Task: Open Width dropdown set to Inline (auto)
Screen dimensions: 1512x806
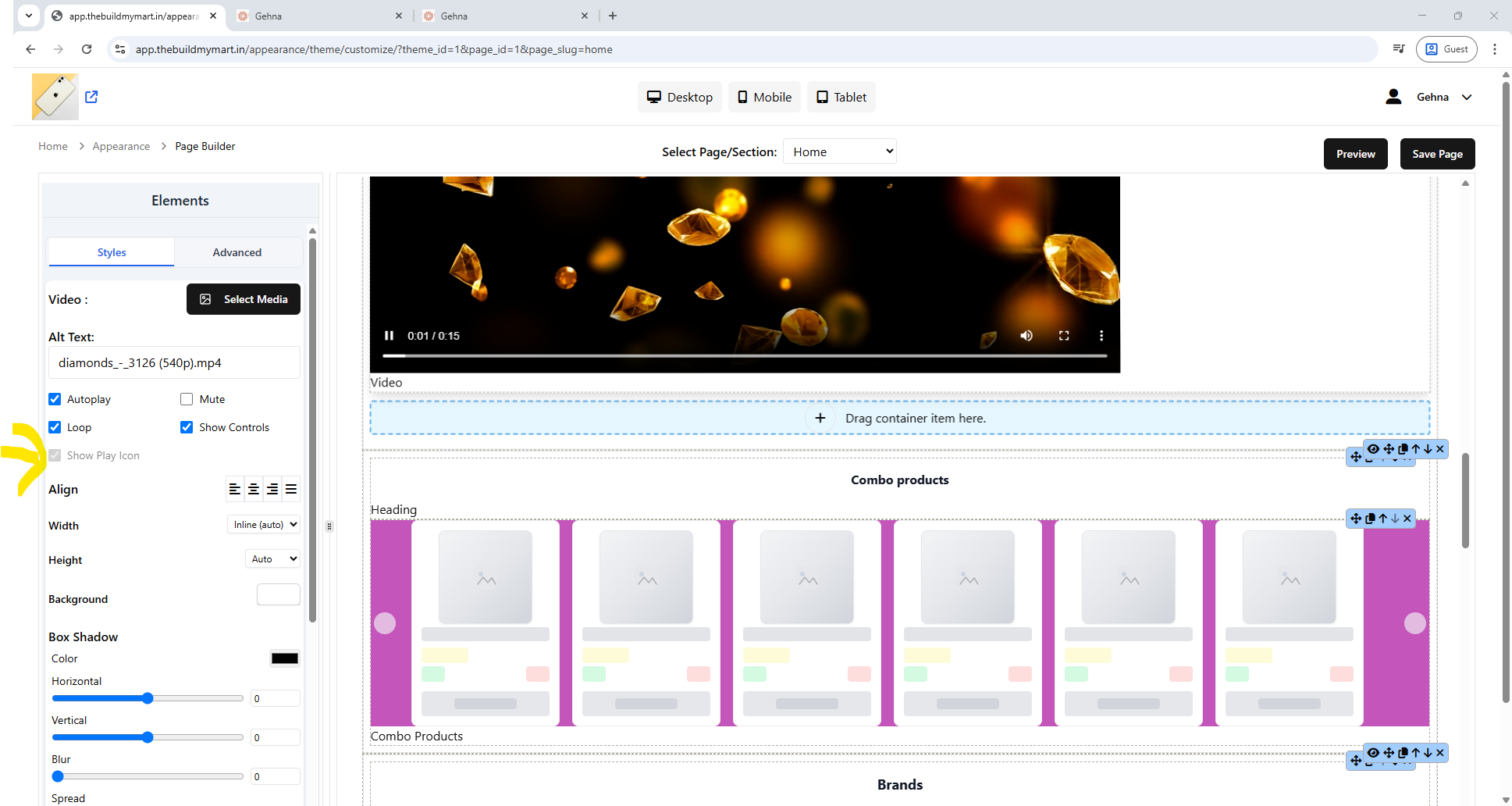Action: [265, 525]
